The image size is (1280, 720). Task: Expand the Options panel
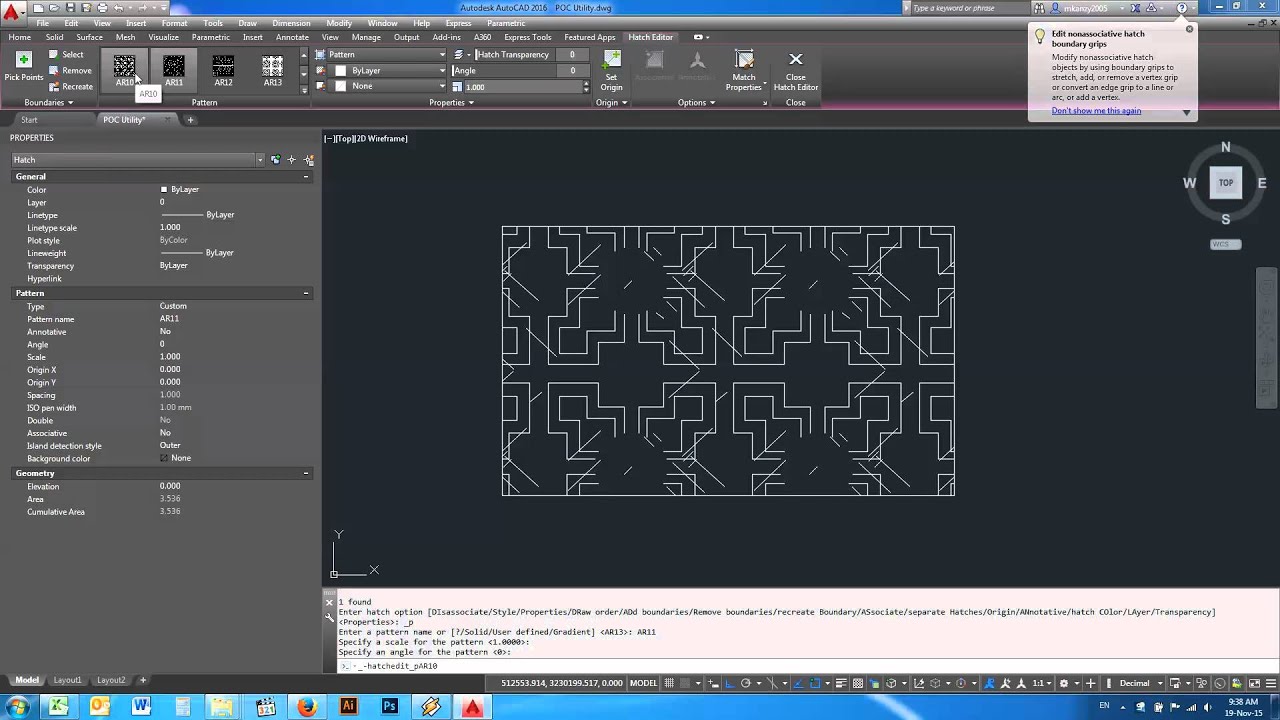(696, 103)
